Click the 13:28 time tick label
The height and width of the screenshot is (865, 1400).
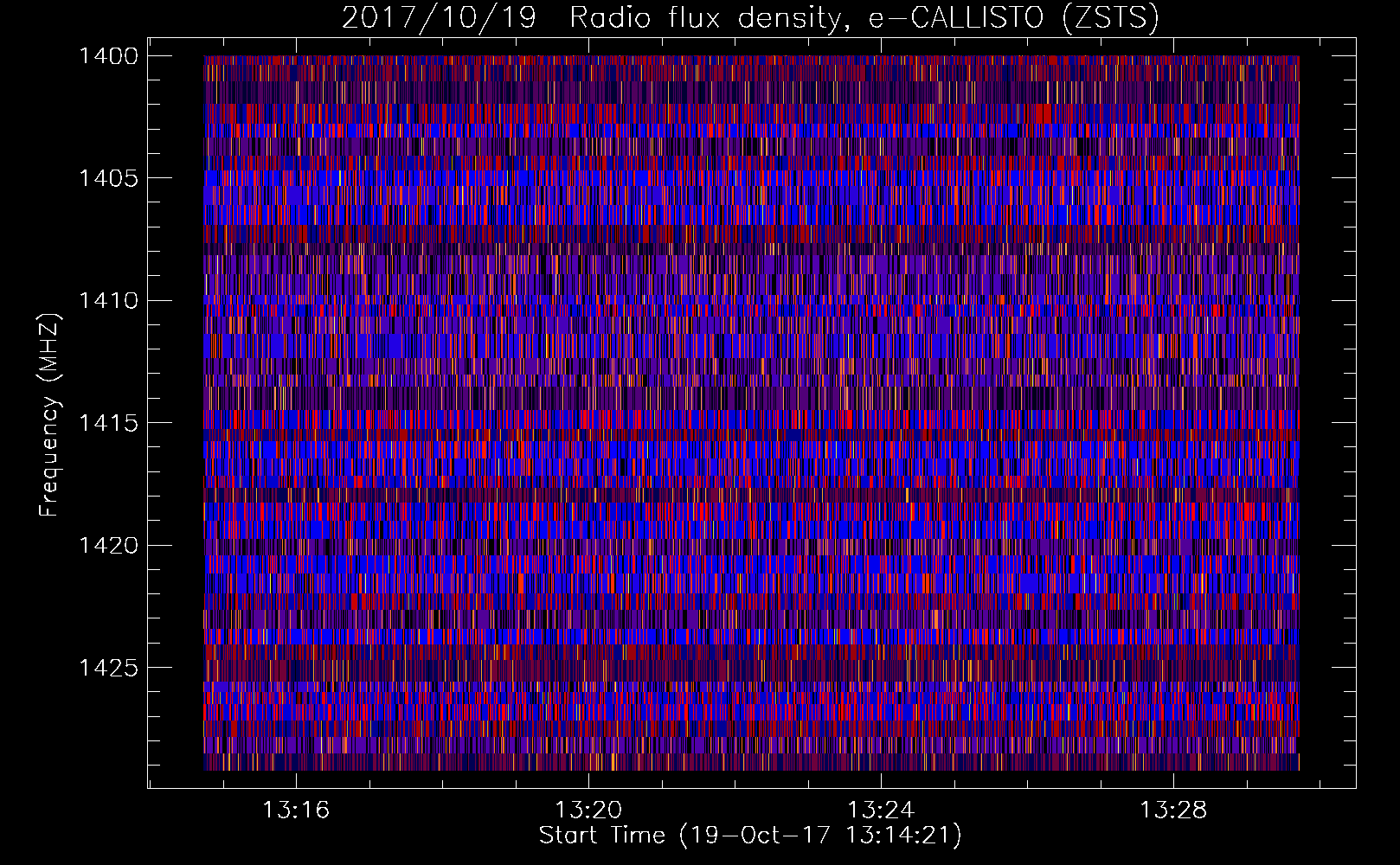pyautogui.click(x=1173, y=811)
